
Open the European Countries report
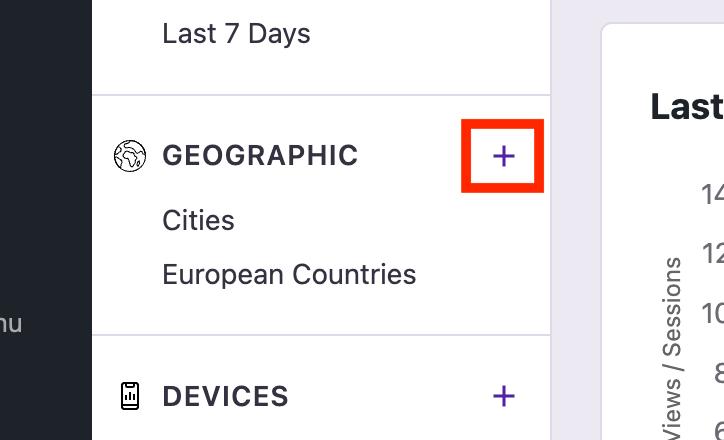click(289, 274)
